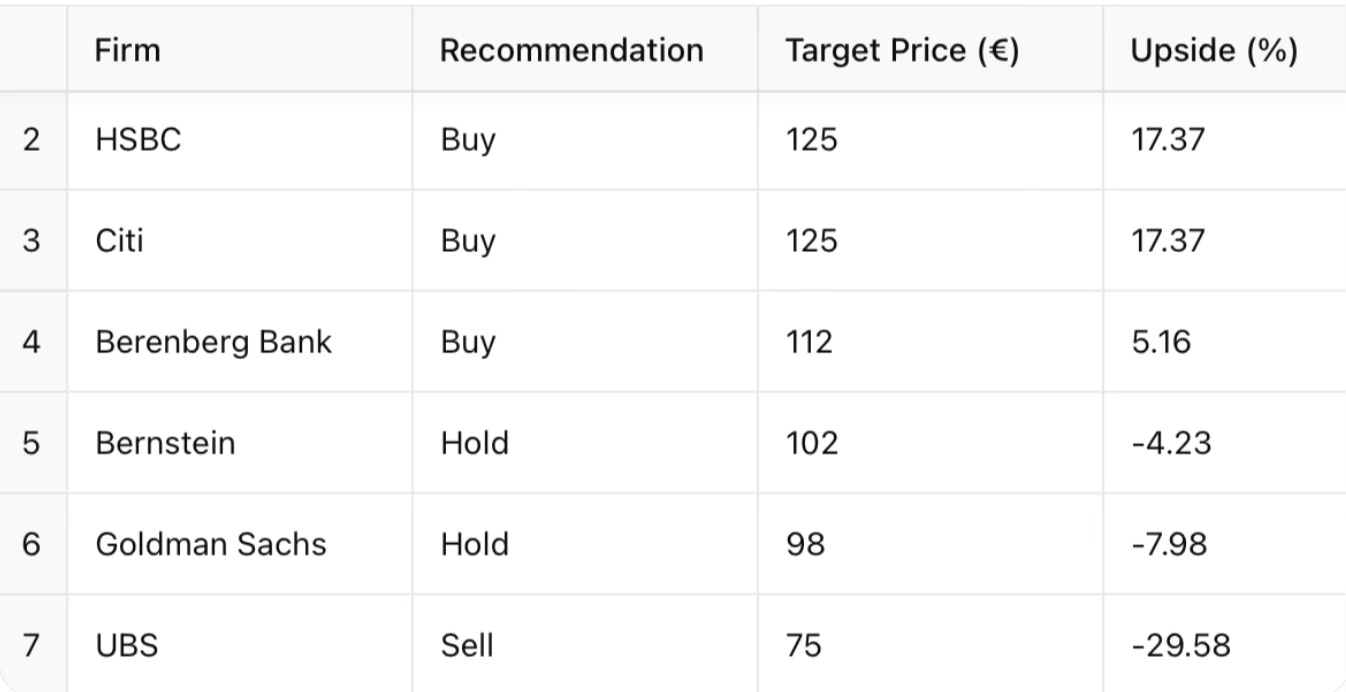Select the target price 112 cell

point(809,342)
